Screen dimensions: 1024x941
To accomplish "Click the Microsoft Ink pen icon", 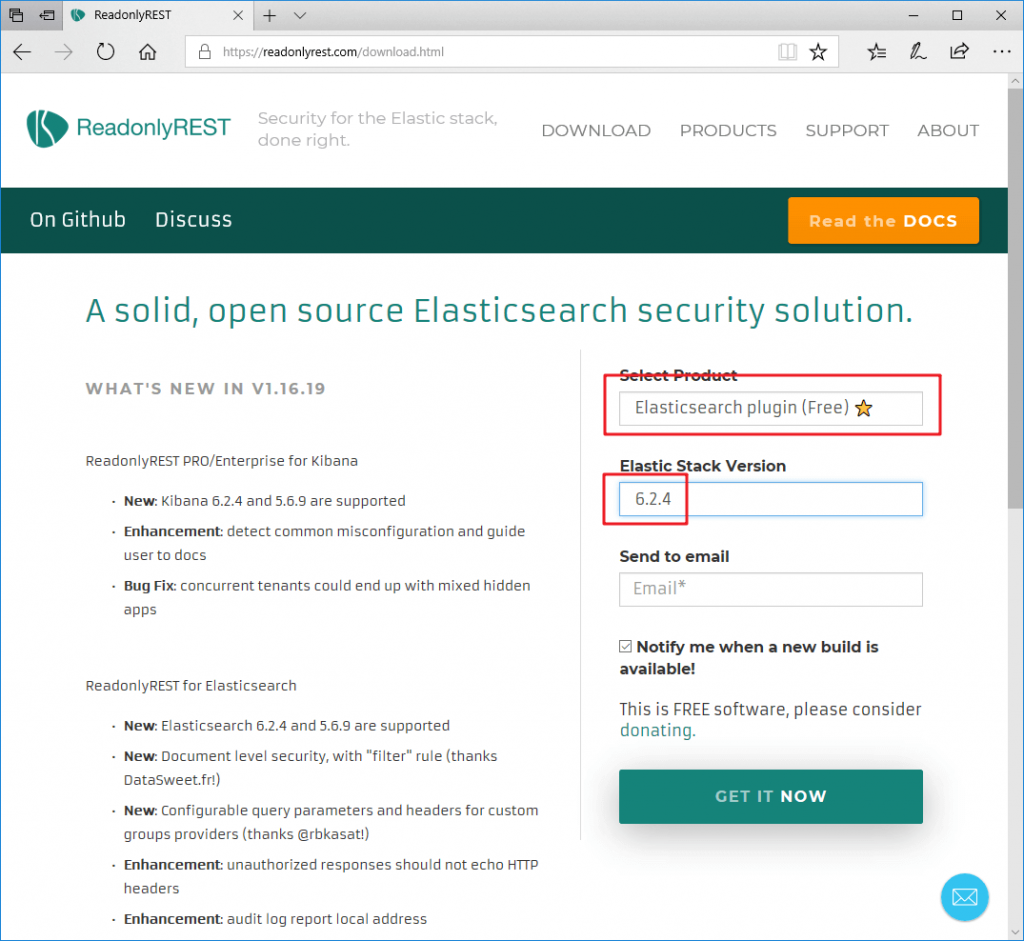I will 917,52.
